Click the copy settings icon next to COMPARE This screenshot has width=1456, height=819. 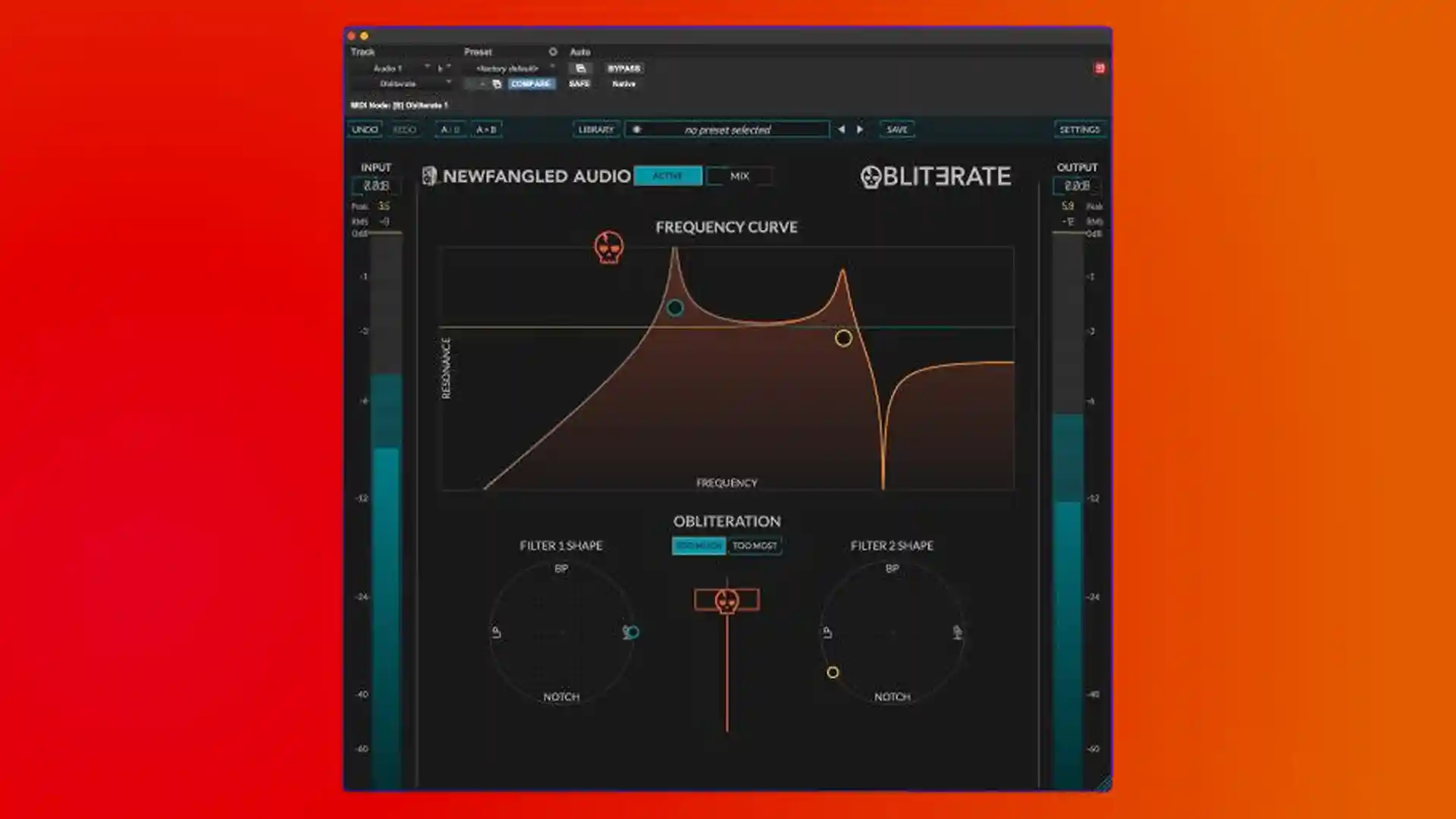click(497, 83)
